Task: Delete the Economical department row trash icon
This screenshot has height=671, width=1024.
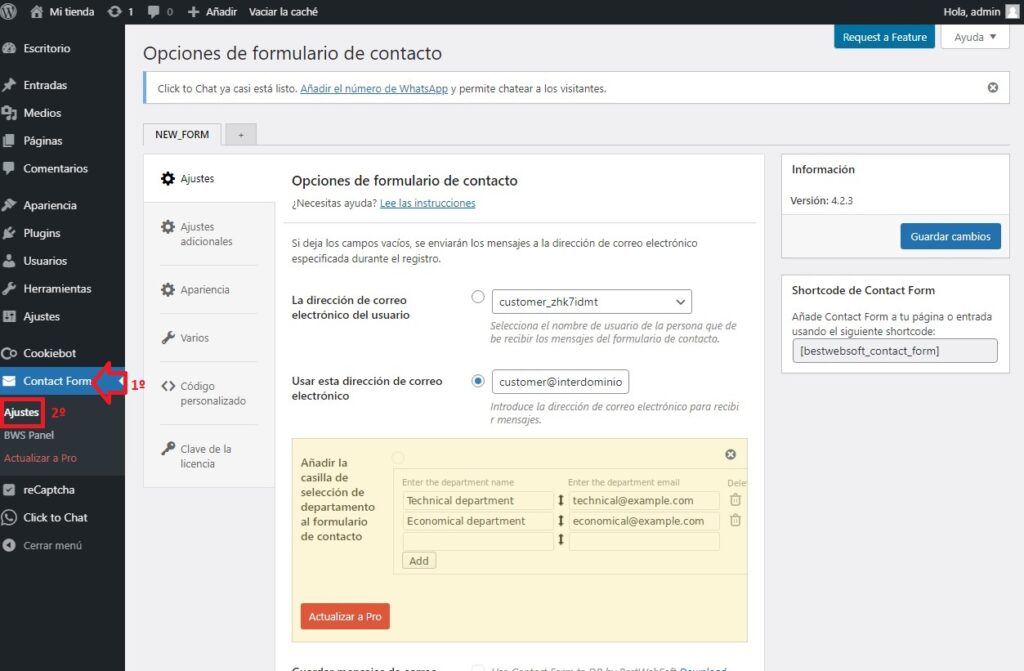Action: tap(735, 520)
